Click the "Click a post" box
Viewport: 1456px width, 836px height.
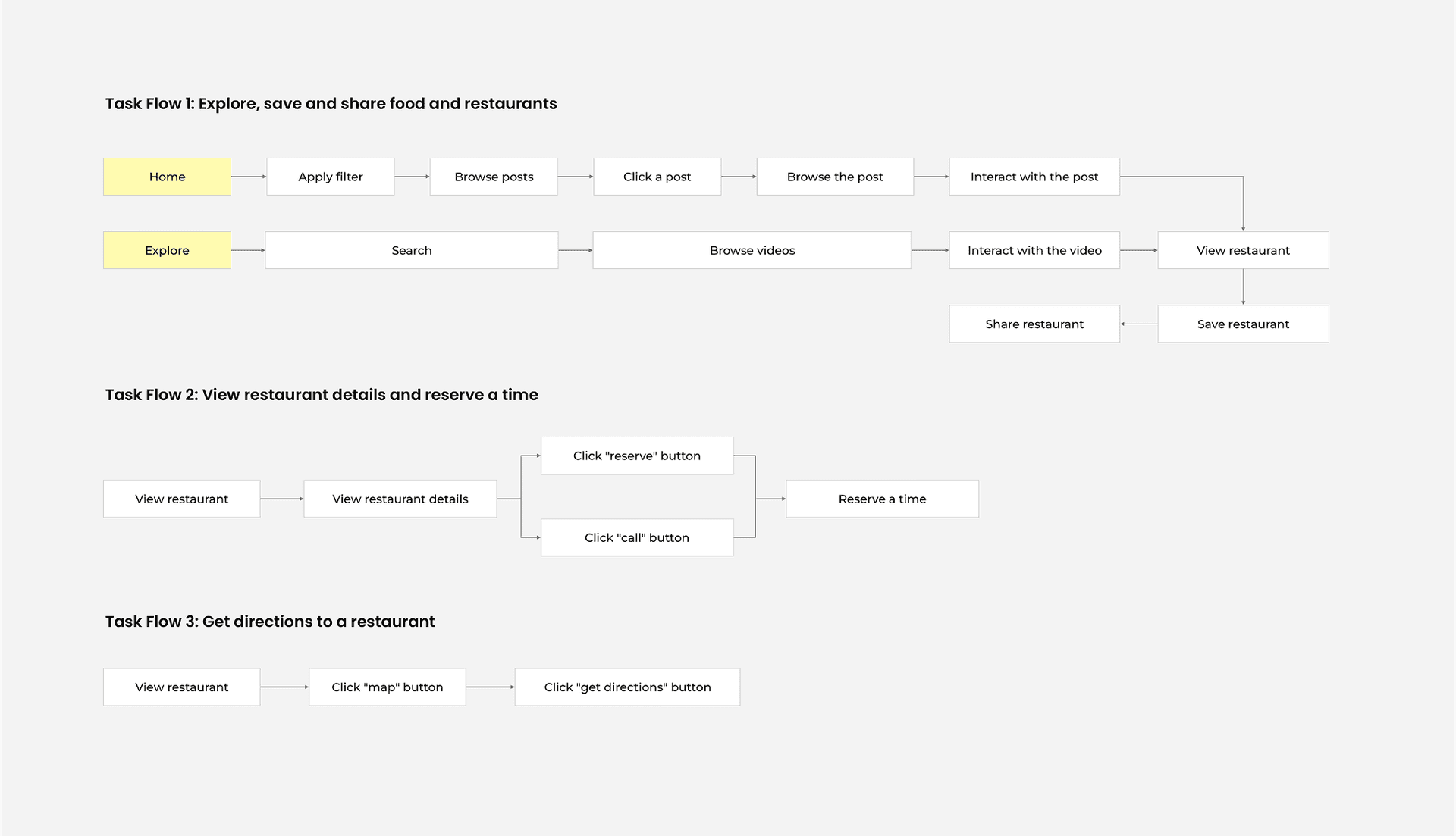point(657,177)
